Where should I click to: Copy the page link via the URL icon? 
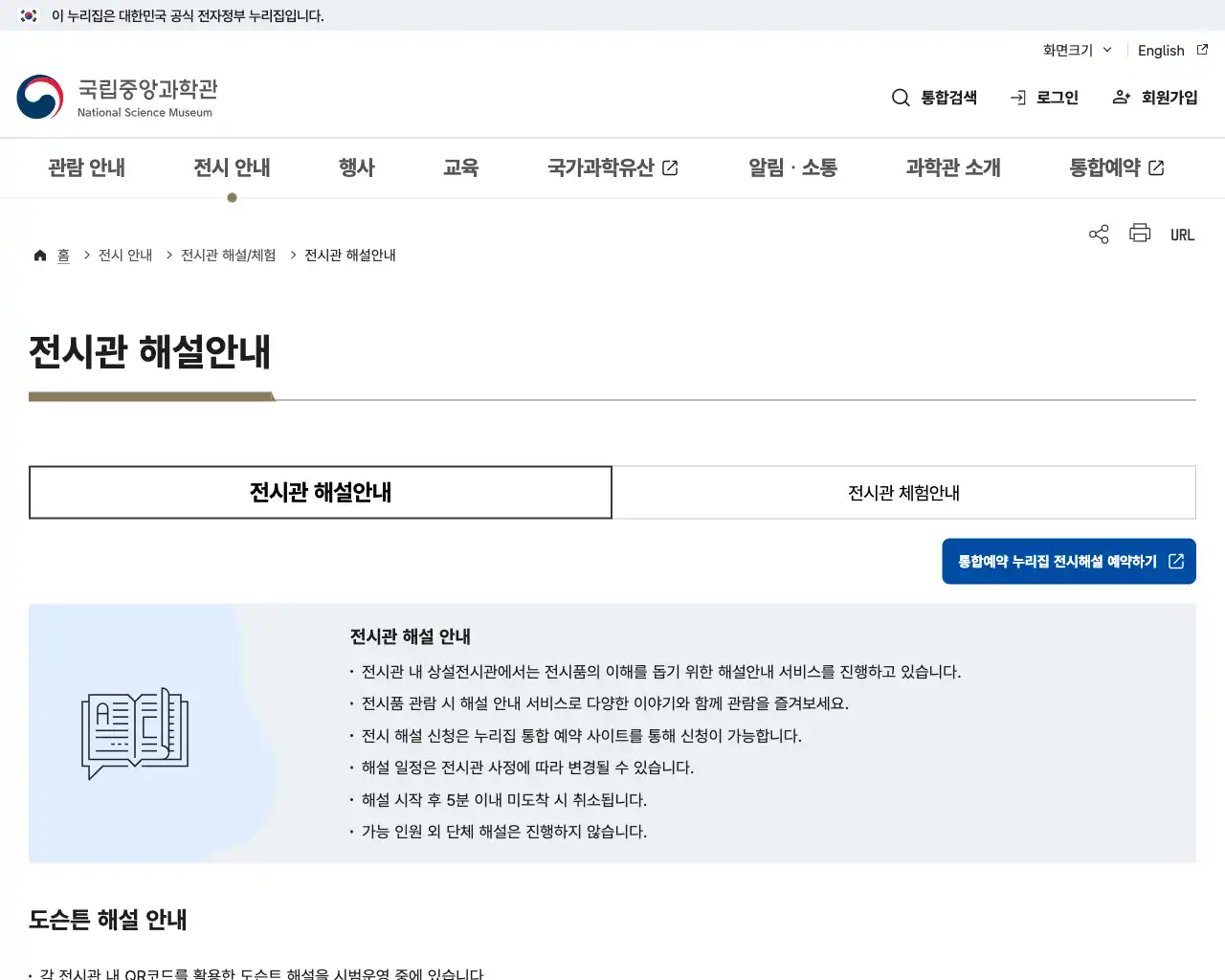coord(1183,234)
